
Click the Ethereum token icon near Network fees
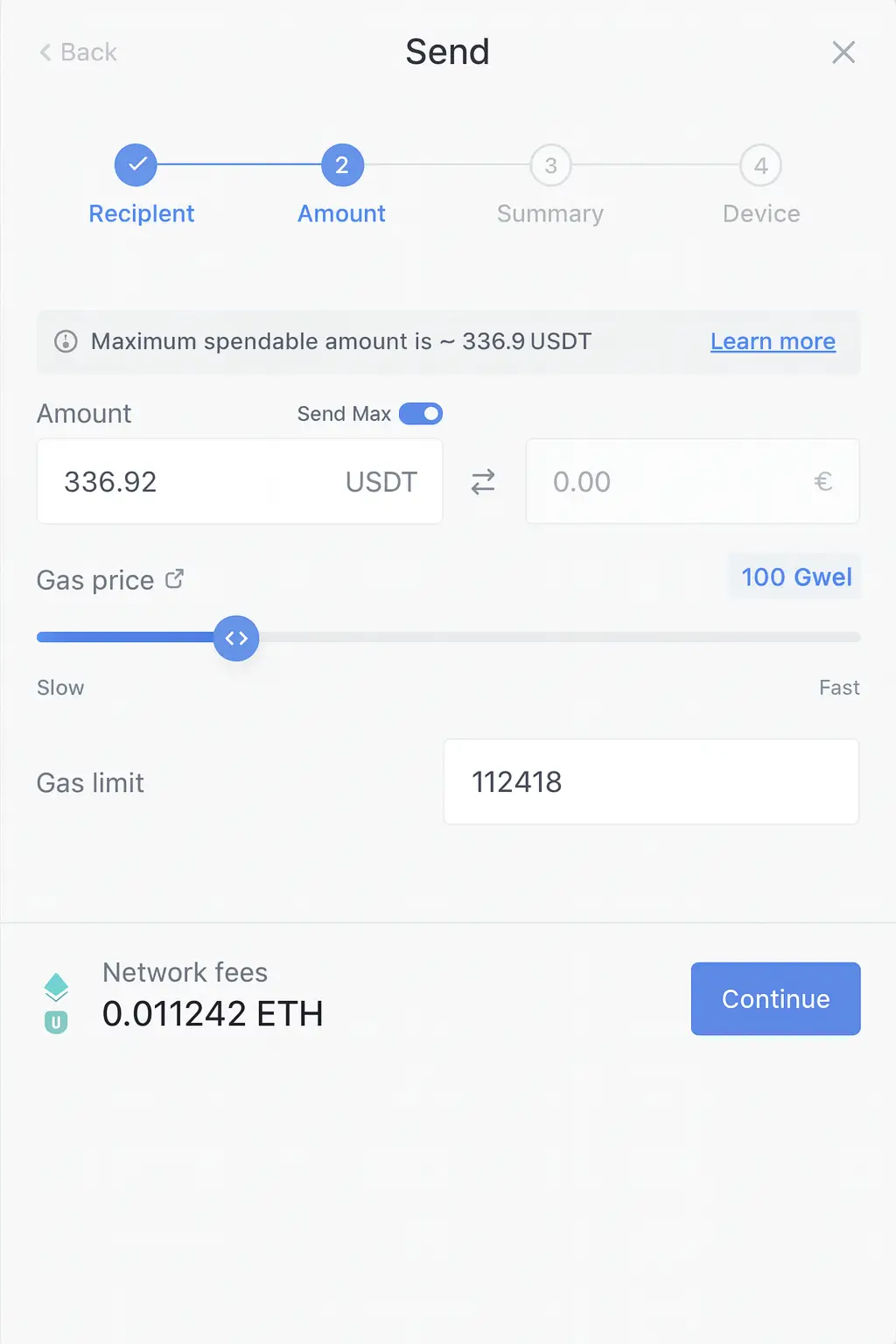pos(56,986)
